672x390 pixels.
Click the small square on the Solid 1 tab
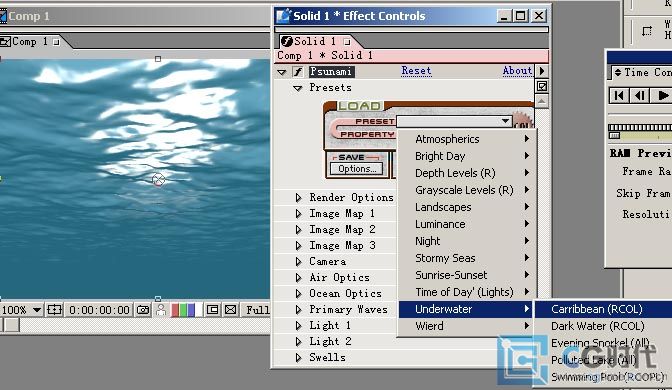347,42
